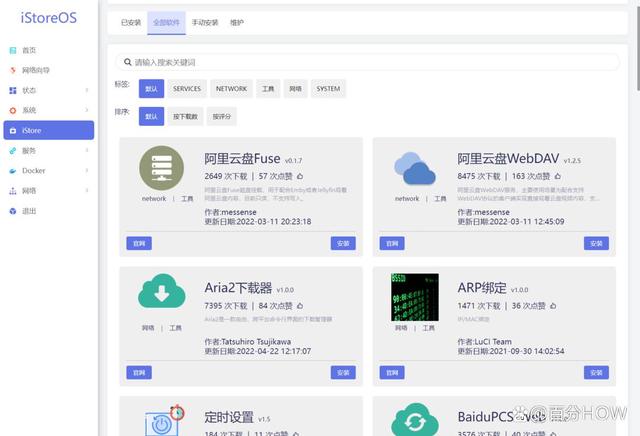Filter by 网络 tag

click(x=296, y=89)
